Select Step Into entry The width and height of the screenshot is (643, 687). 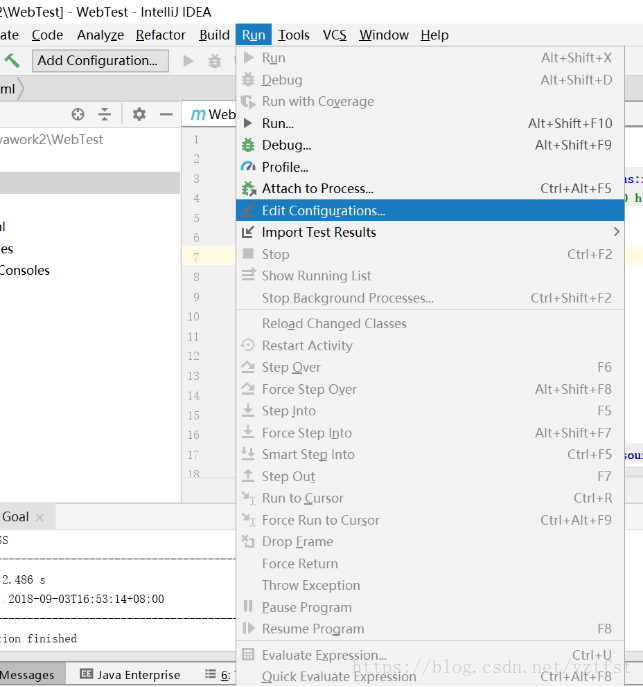point(430,411)
